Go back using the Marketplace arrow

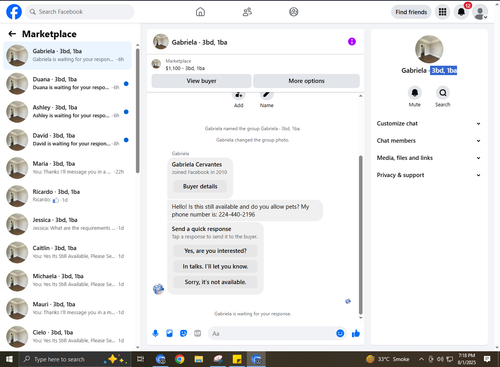click(x=12, y=34)
